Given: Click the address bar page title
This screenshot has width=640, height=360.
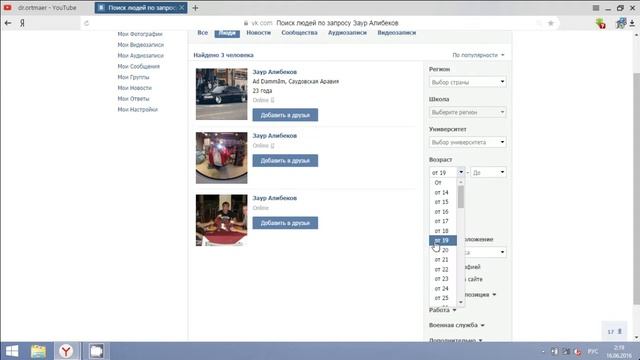Looking at the screenshot, I should [337, 23].
